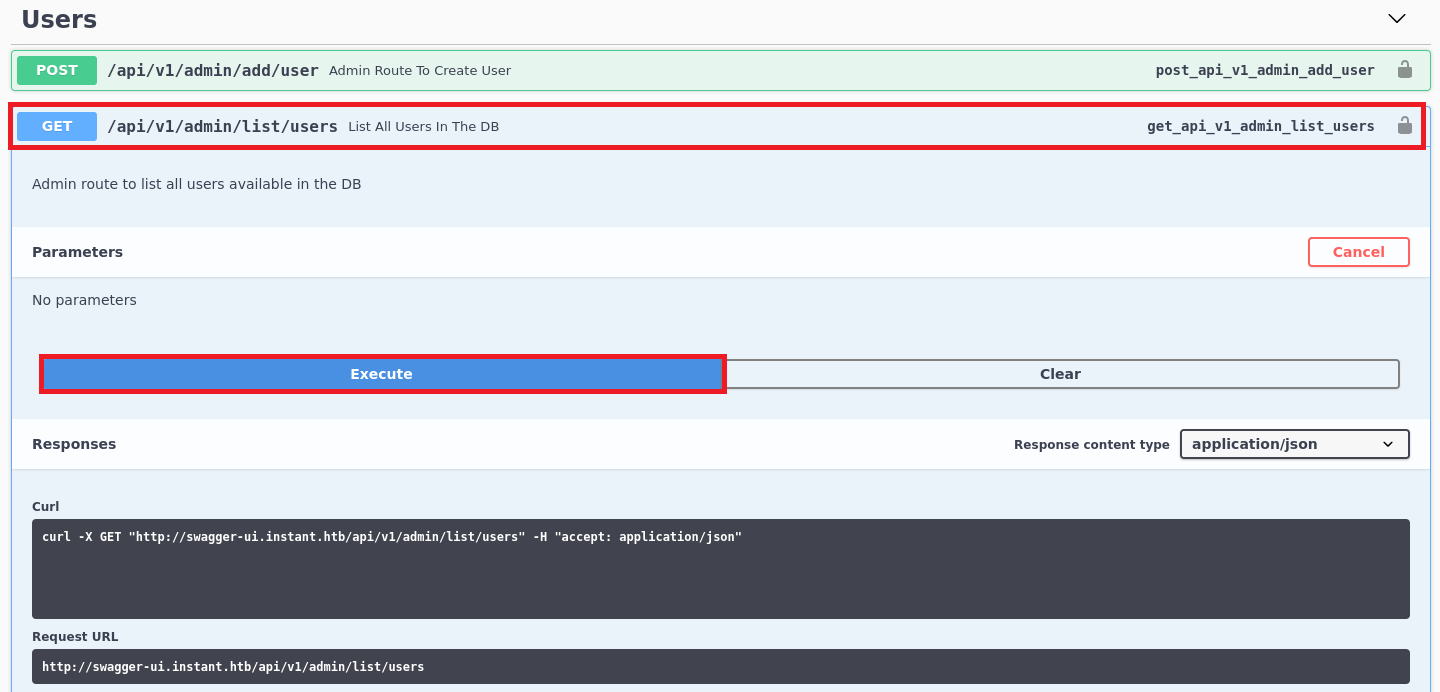The width and height of the screenshot is (1440, 692).
Task: Open the Response content type dropdown
Action: pos(1294,444)
